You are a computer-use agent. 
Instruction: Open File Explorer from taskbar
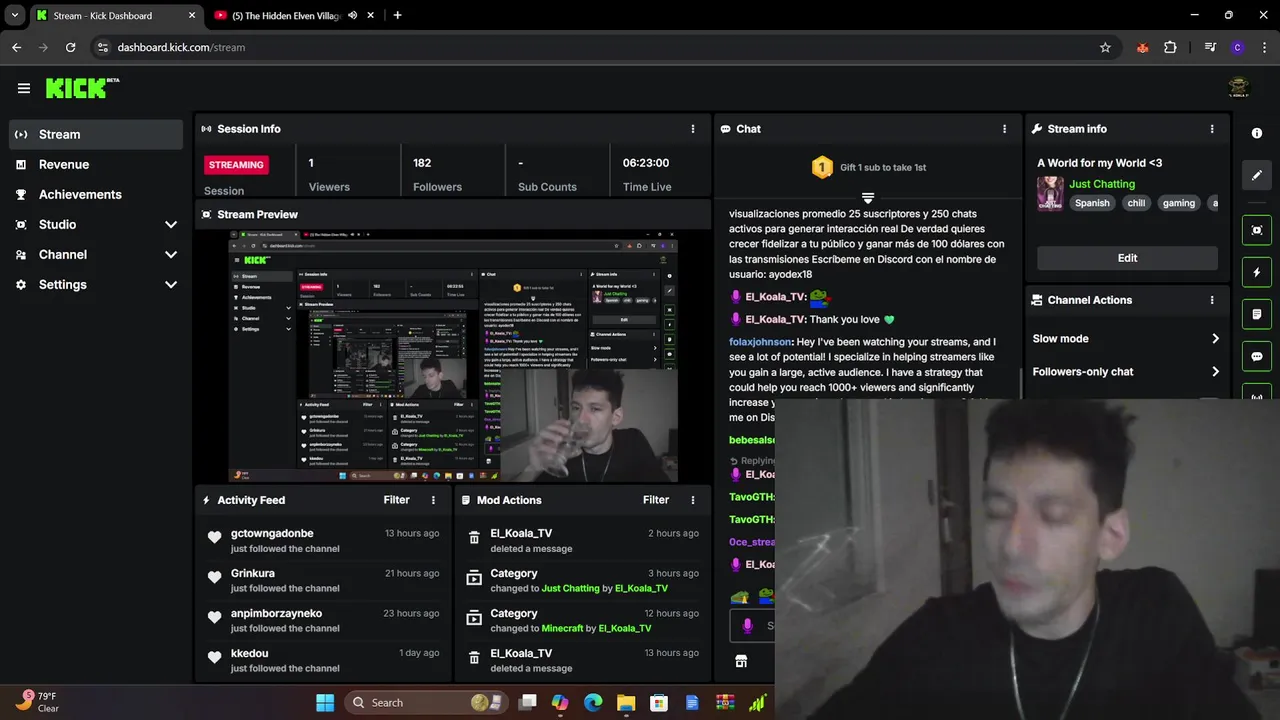[626, 702]
